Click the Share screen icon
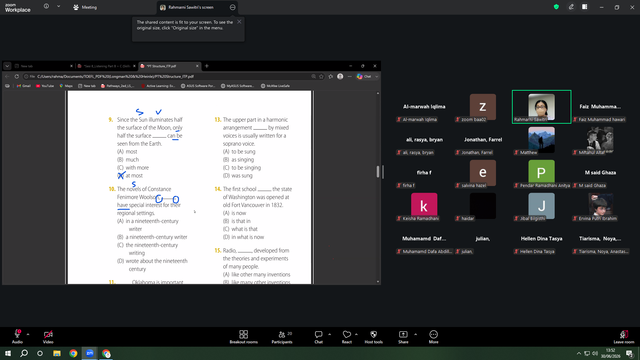Viewport: 640px width, 360px height. (403, 334)
